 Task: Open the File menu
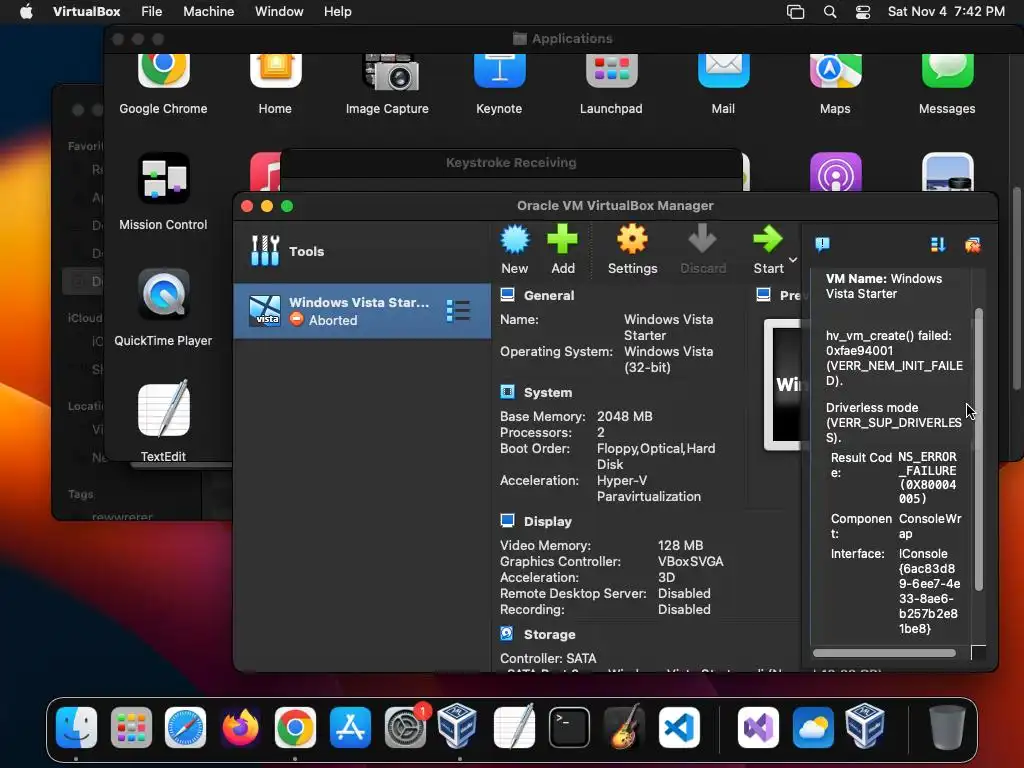152,12
